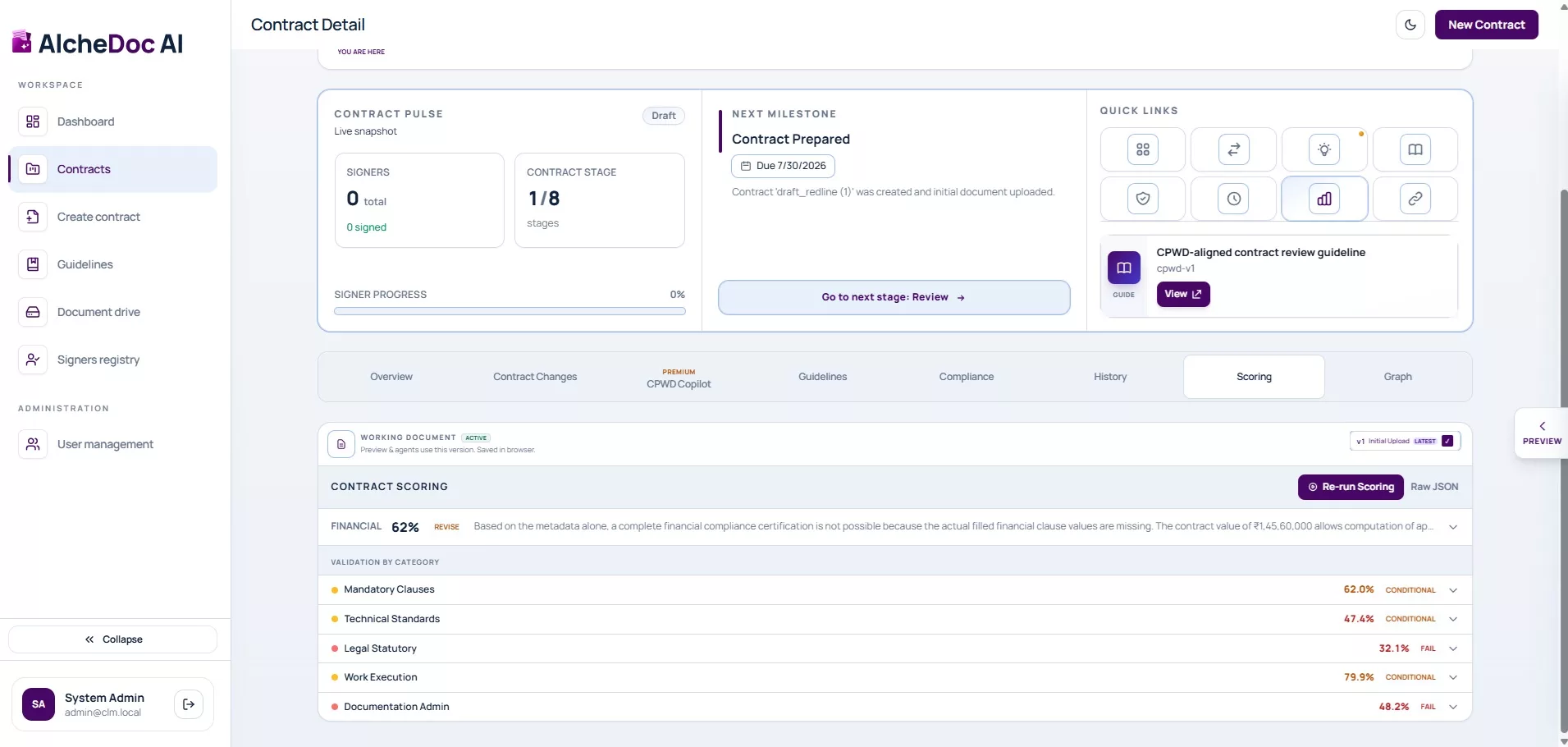
Task: Go to Create contract in sidebar
Action: tap(112, 217)
